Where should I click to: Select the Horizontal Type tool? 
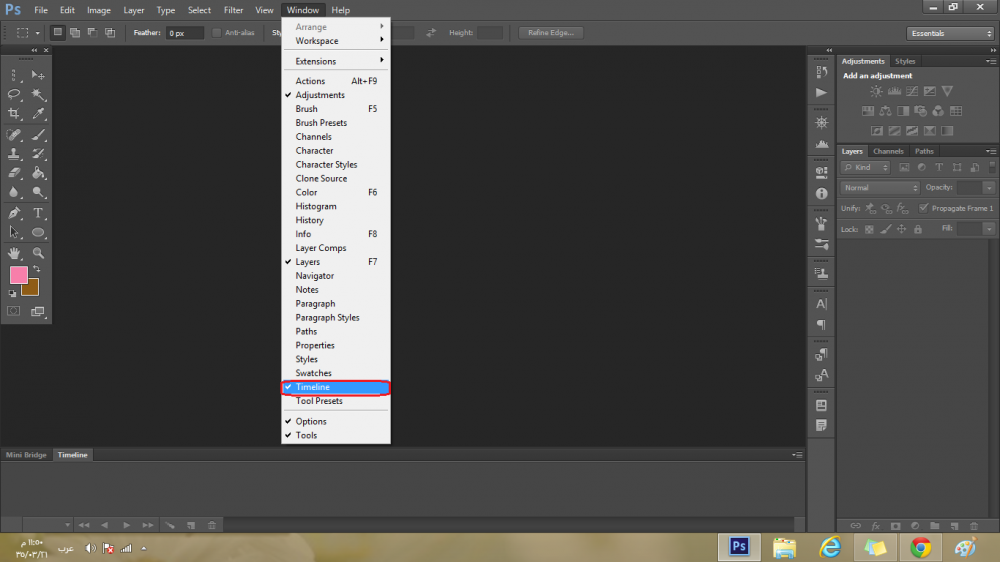(x=39, y=213)
